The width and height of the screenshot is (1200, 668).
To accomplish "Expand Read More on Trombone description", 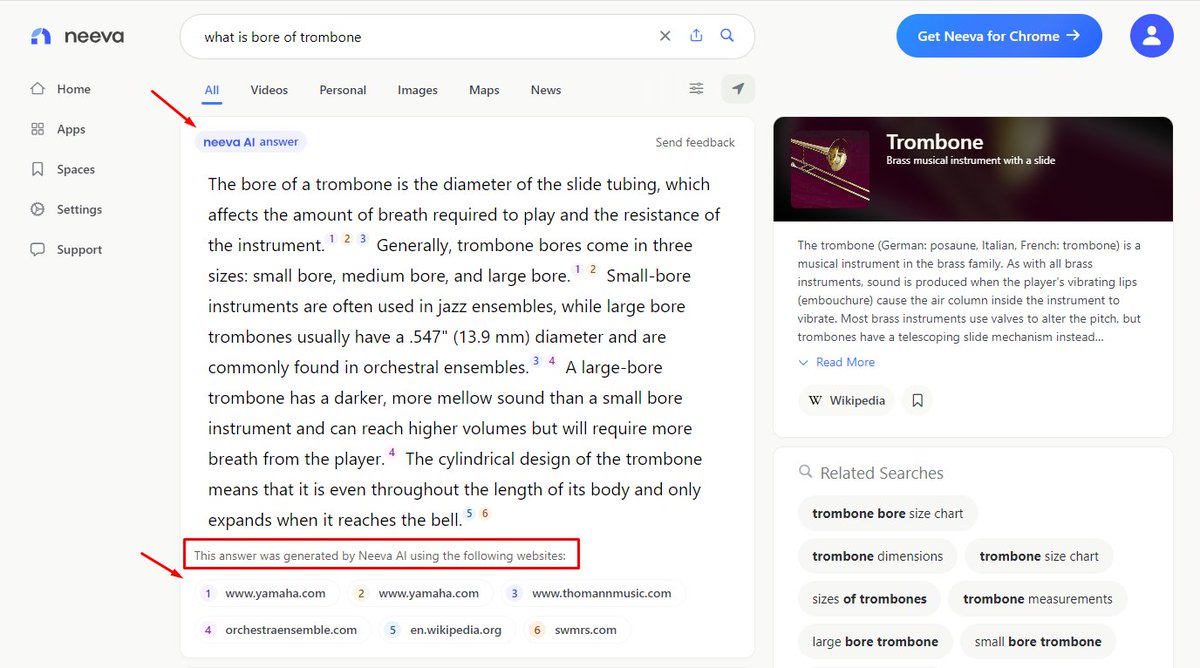I will [x=836, y=362].
